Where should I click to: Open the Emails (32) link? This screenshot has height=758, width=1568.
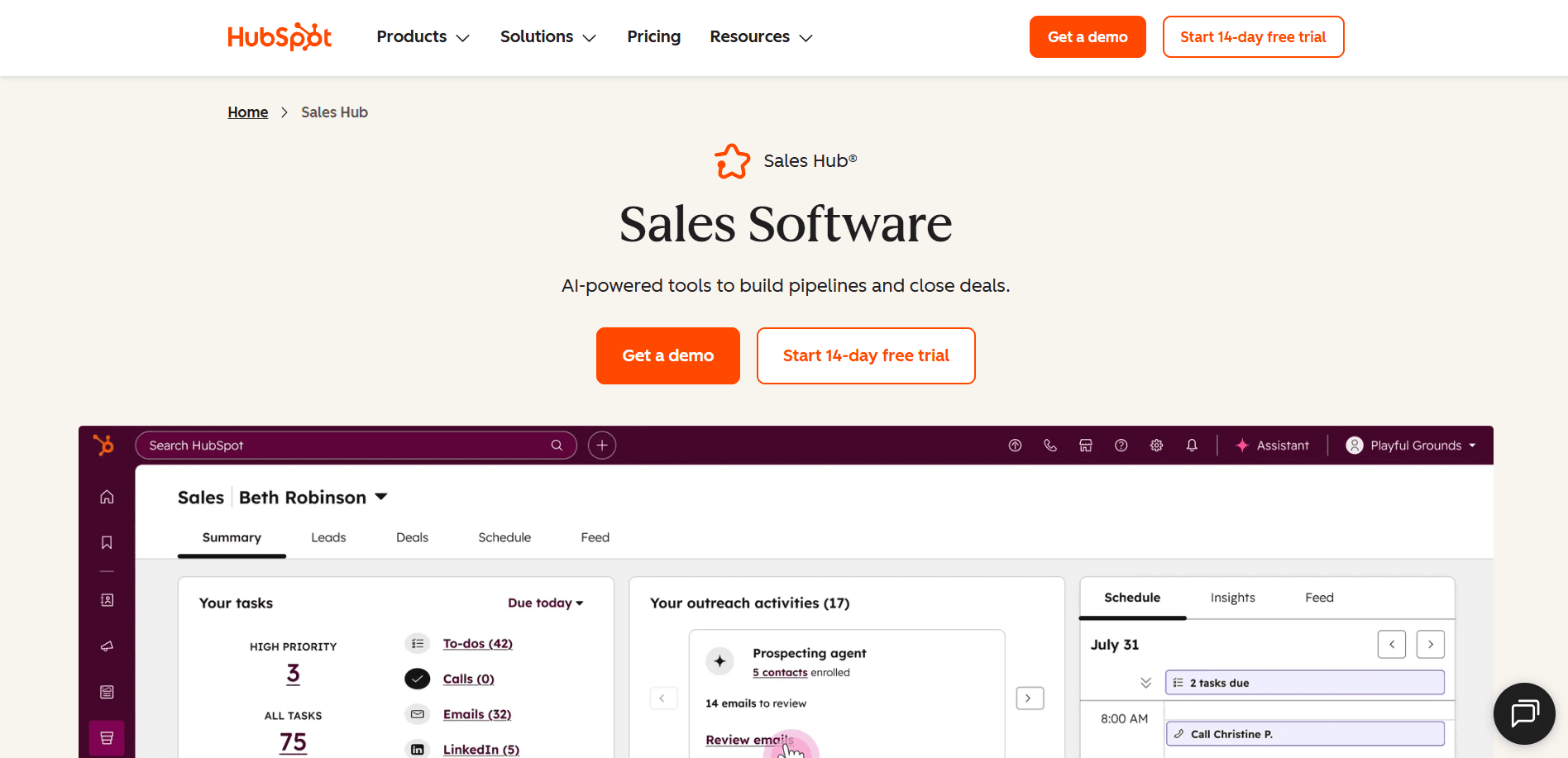(x=477, y=714)
